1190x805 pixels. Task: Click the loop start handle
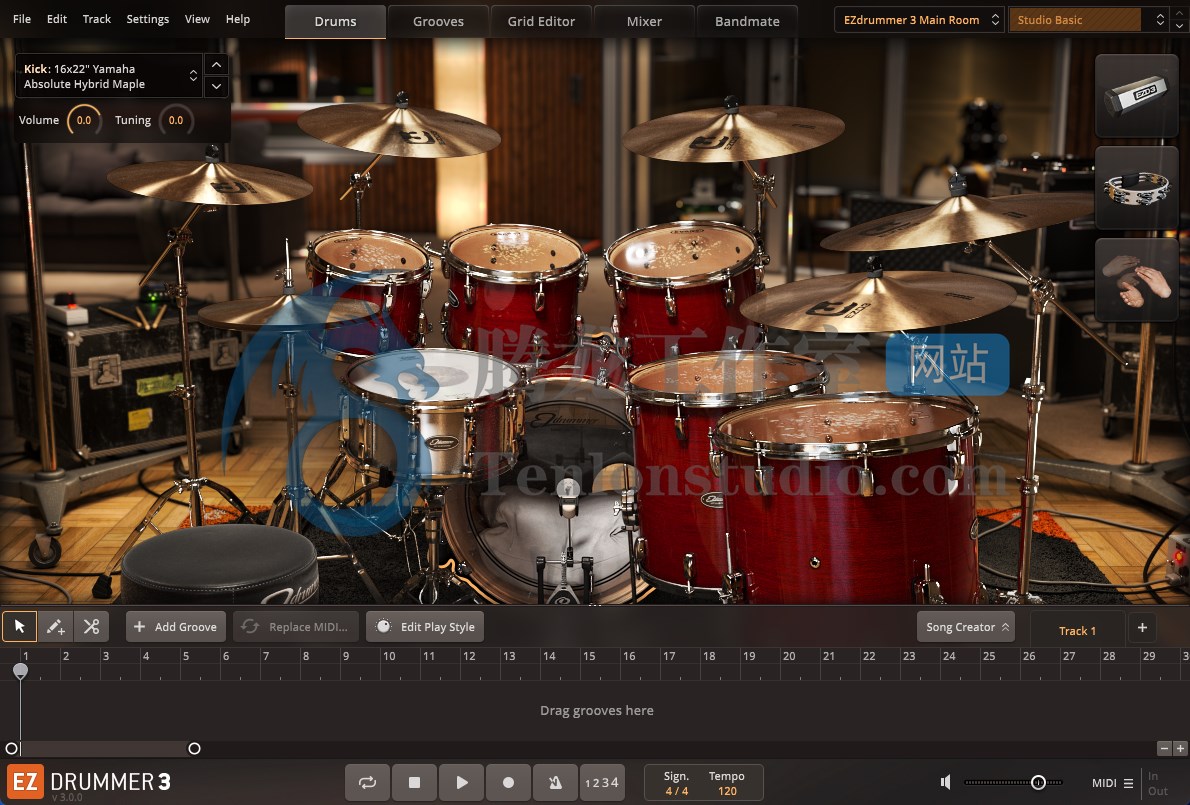pos(11,749)
